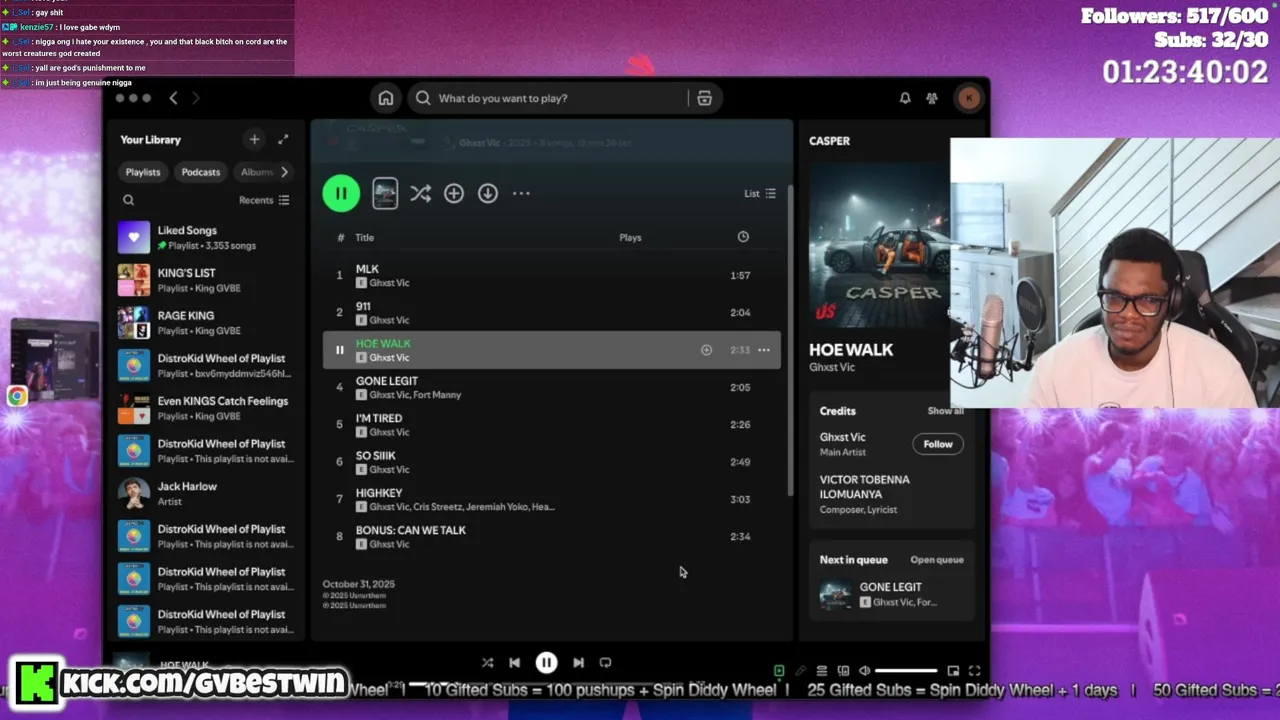Screen dimensions: 1280x720
Task: Open queue from Next in queue
Action: coord(937,560)
